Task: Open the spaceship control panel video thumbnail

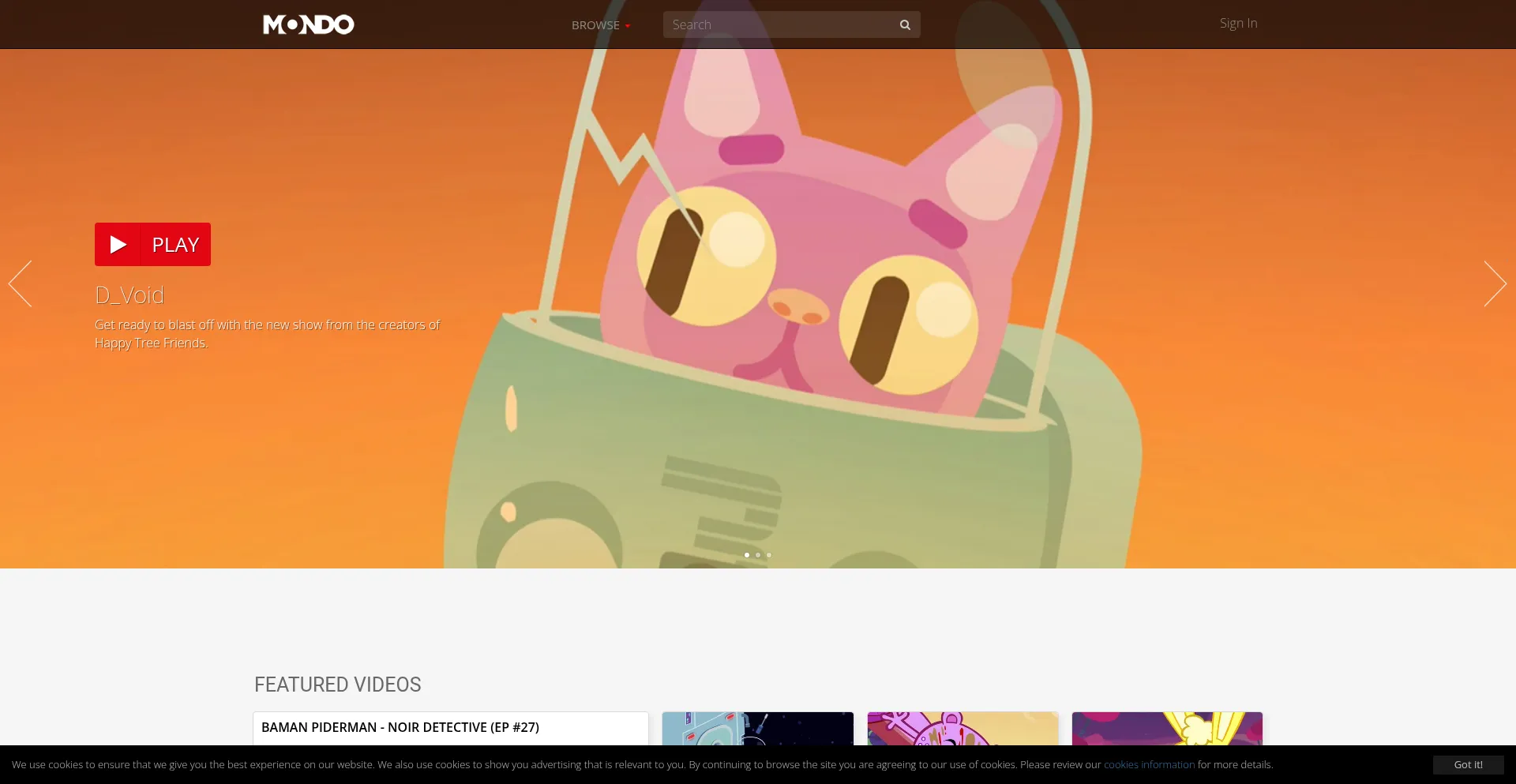Action: 757,729
